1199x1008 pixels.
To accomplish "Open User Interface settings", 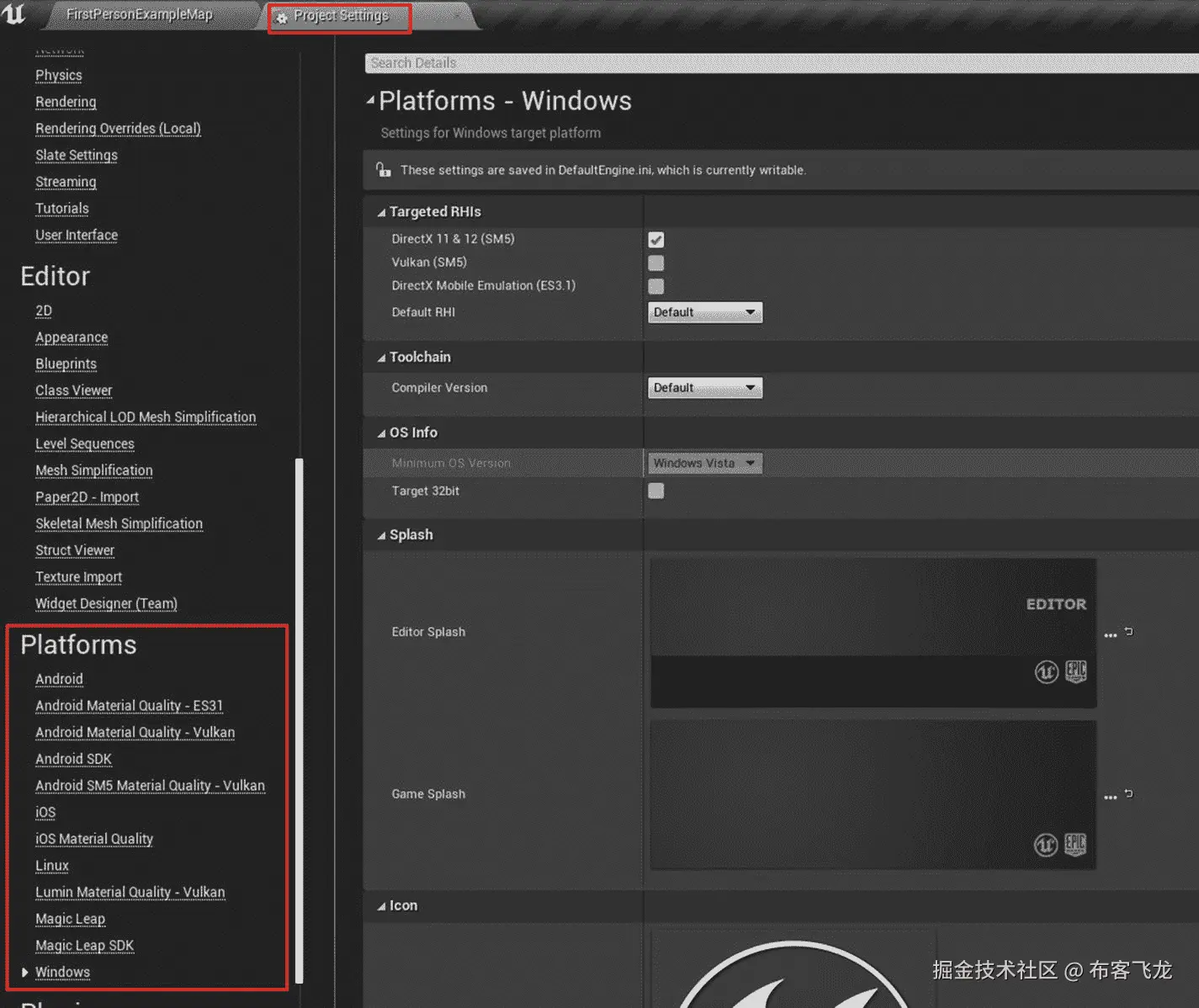I will tap(77, 235).
